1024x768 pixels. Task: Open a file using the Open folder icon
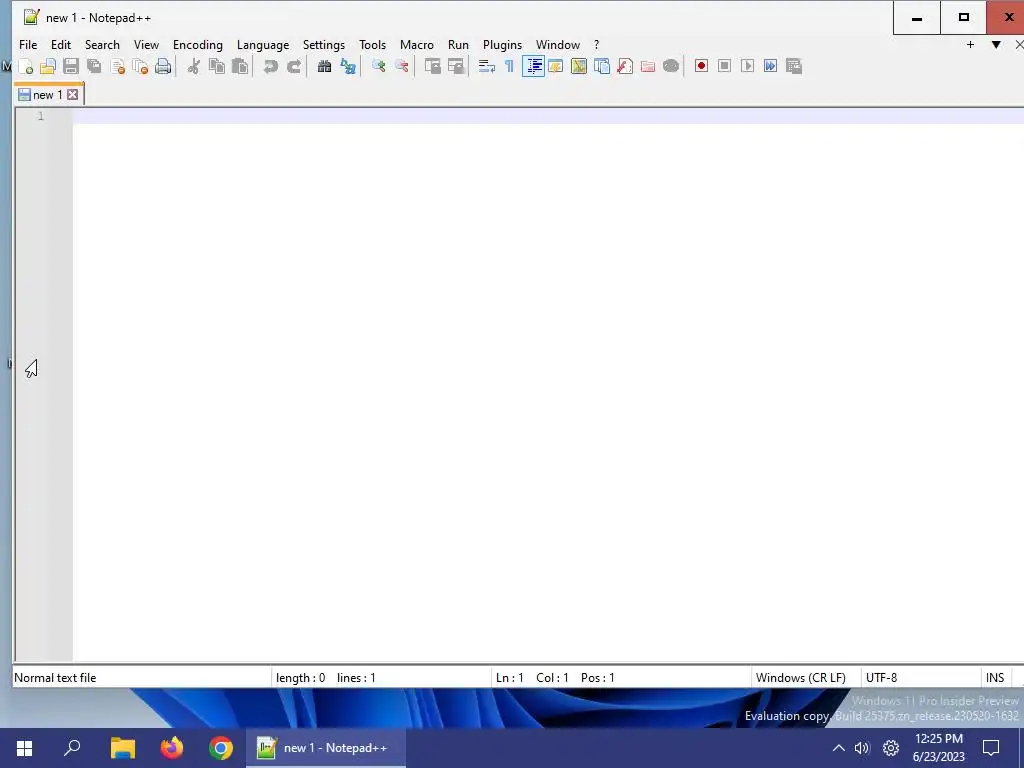click(48, 66)
